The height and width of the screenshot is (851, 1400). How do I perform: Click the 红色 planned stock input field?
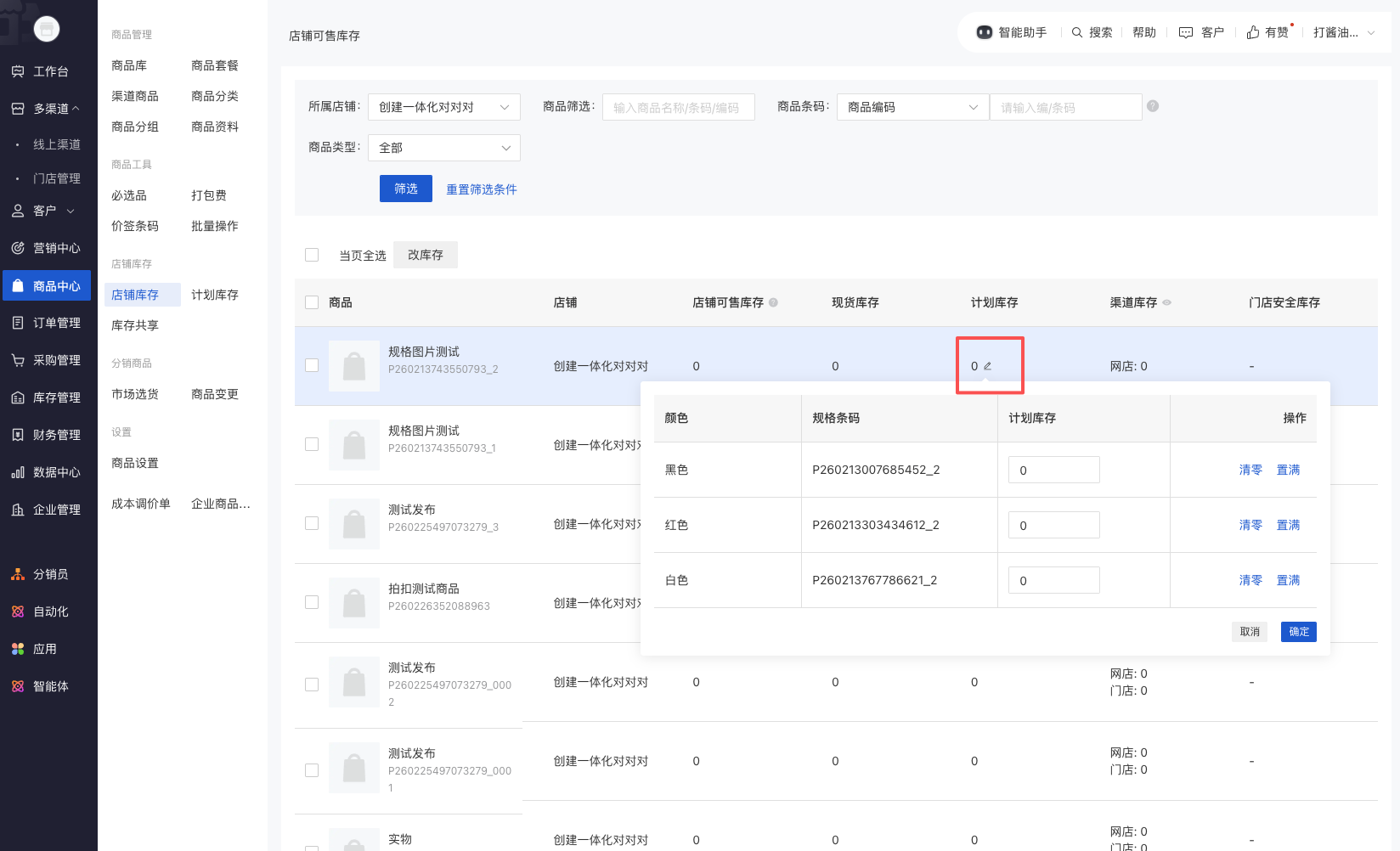point(1053,525)
